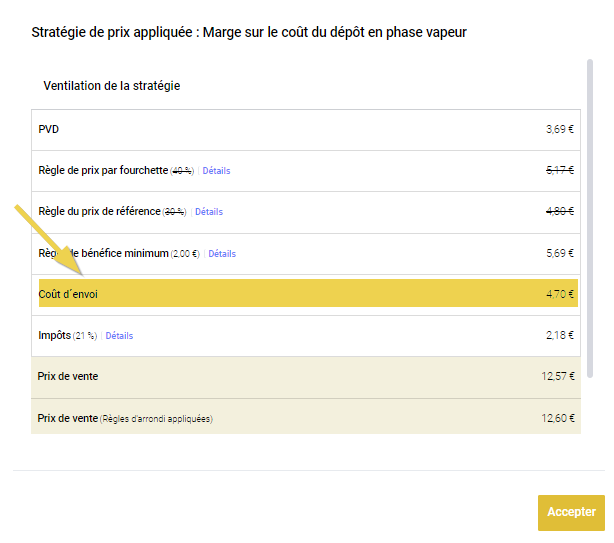Viewport: 614px width, 543px height.
Task: Open Détails link next to Impôts
Action: click(x=119, y=336)
